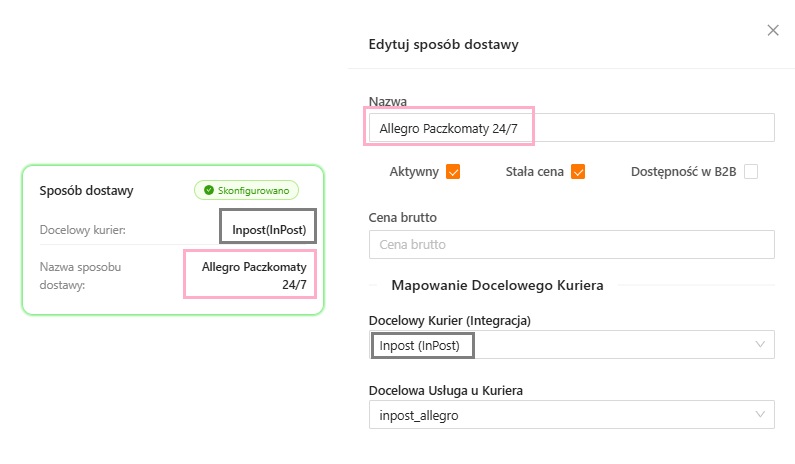Uncheck the Aktywny checkbox
The image size is (795, 464).
click(453, 172)
